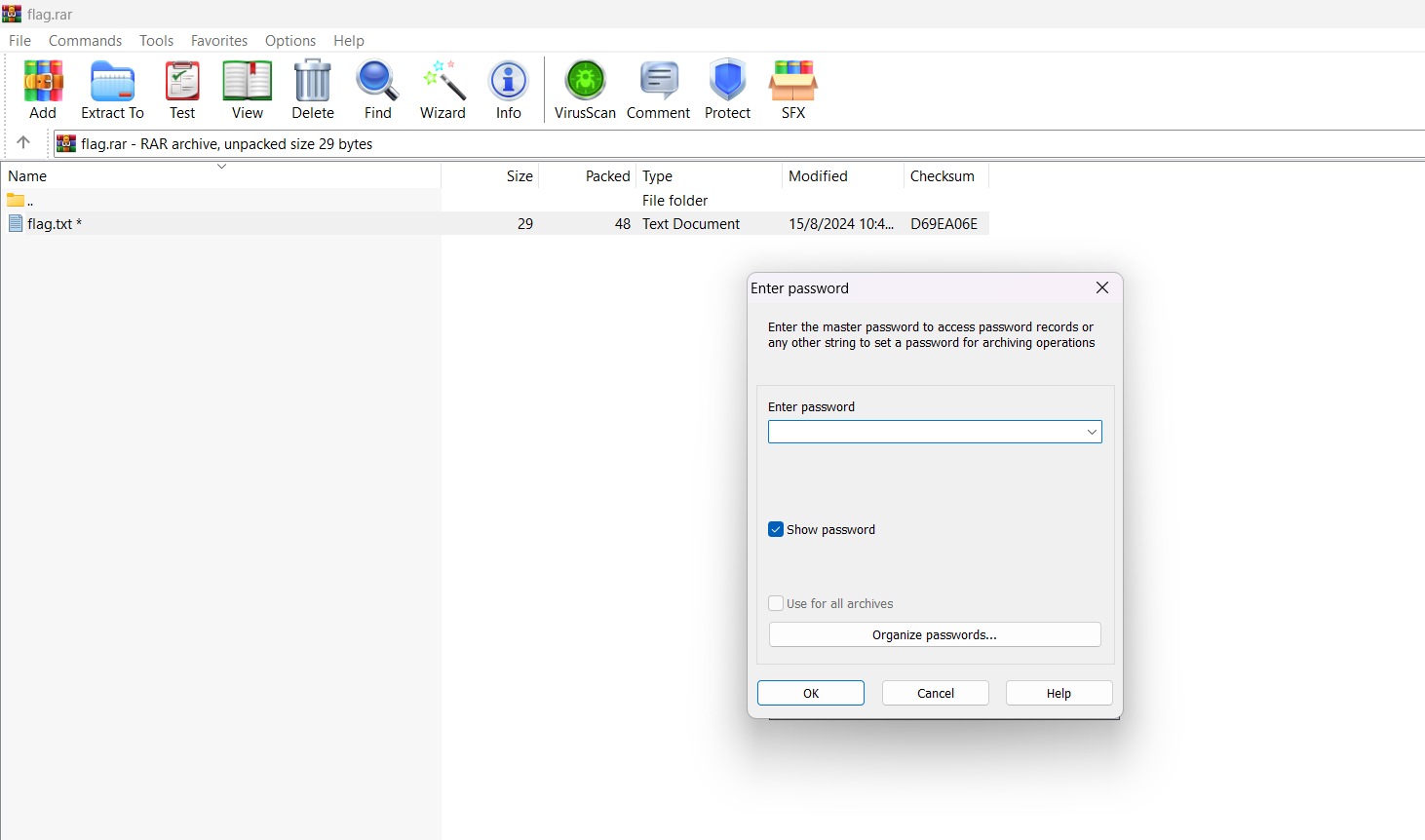Open the Commands menu
Image resolution: width=1425 pixels, height=840 pixels.
coord(85,41)
